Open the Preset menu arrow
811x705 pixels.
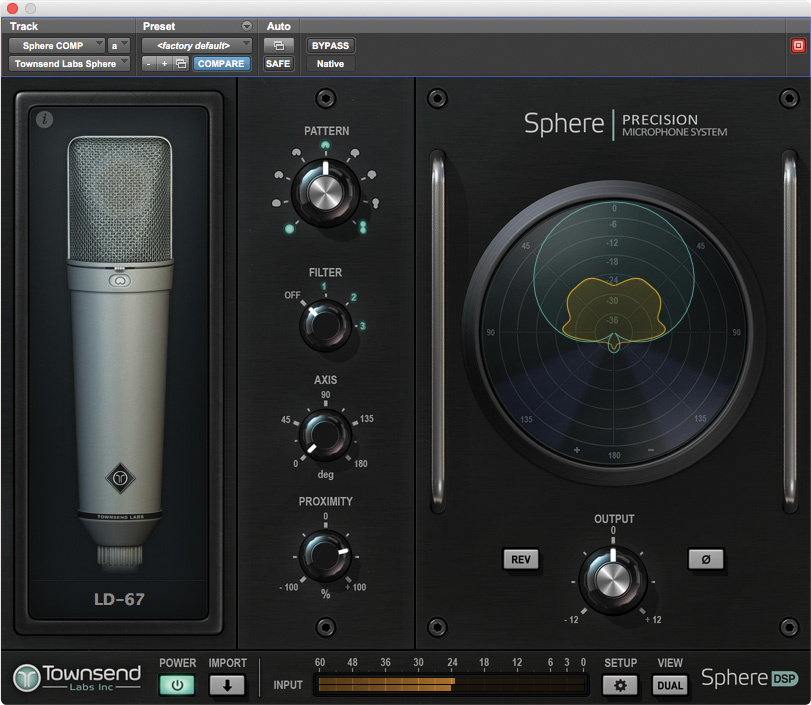(247, 26)
